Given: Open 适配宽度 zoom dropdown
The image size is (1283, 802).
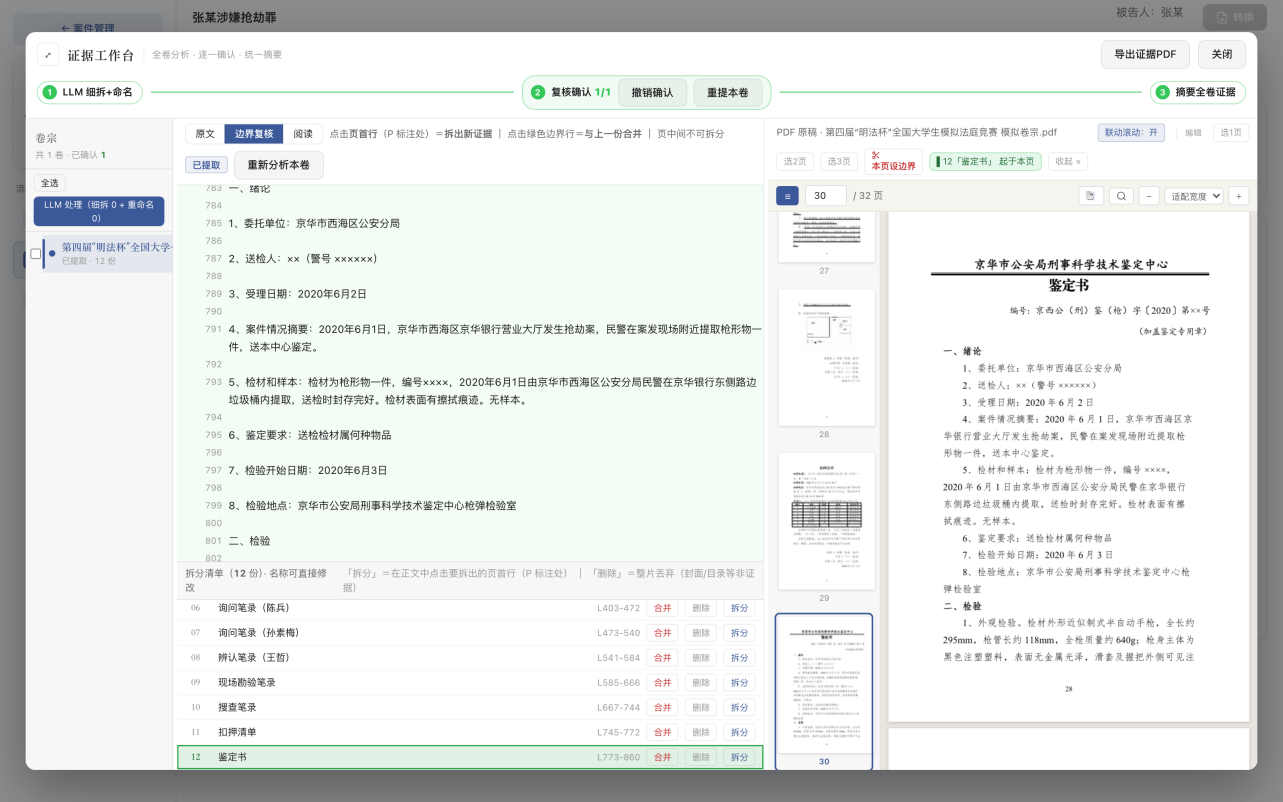Looking at the screenshot, I should click(x=1194, y=196).
